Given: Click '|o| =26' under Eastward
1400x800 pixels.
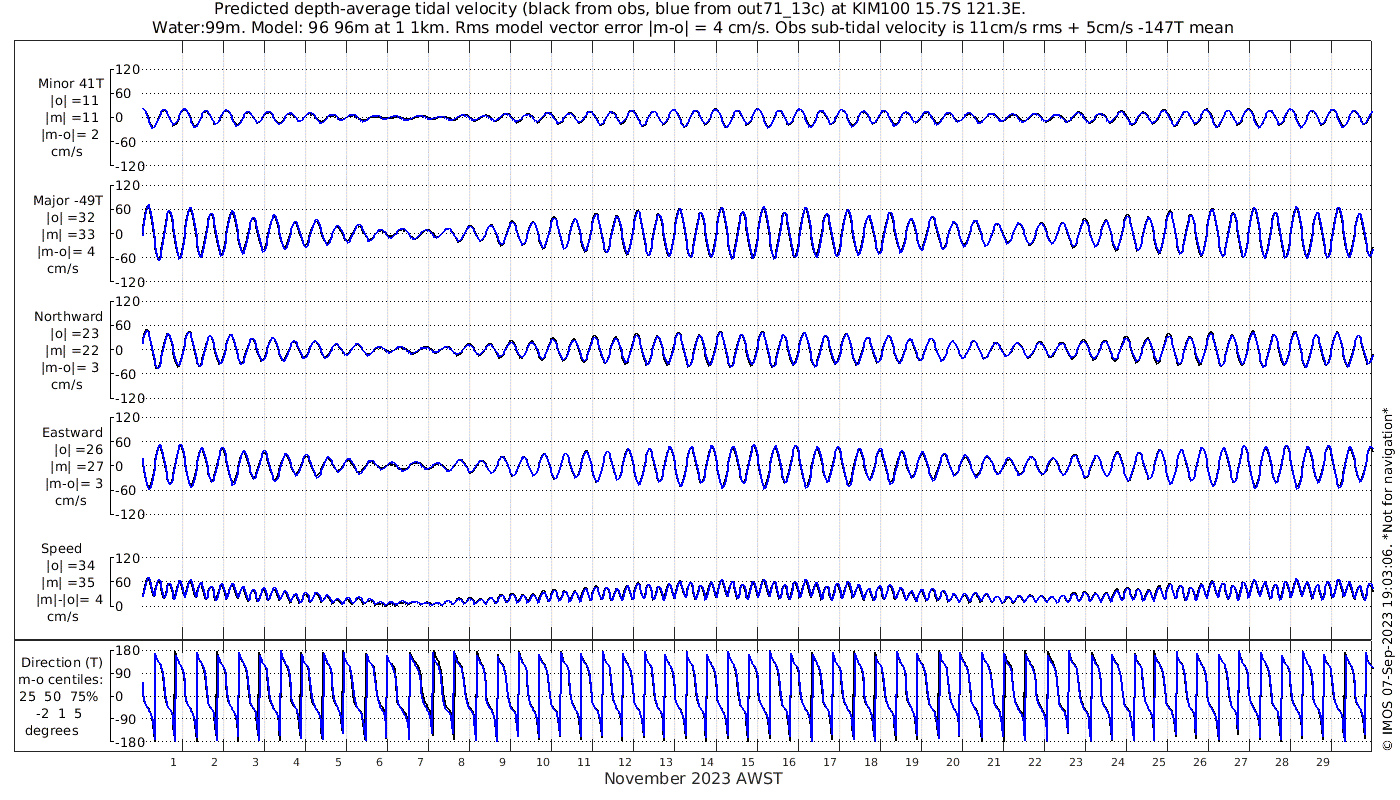Looking at the screenshot, I should [79, 450].
